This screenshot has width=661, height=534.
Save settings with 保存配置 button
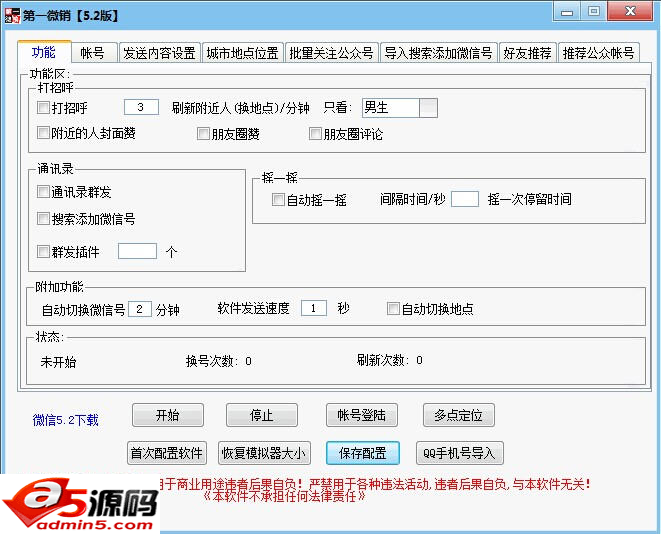coord(363,453)
